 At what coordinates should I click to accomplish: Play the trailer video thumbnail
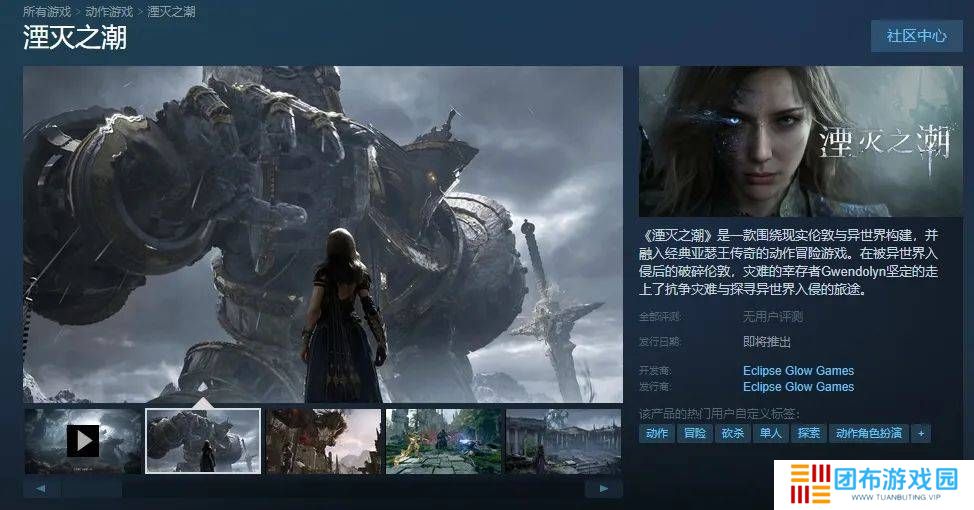point(83,441)
